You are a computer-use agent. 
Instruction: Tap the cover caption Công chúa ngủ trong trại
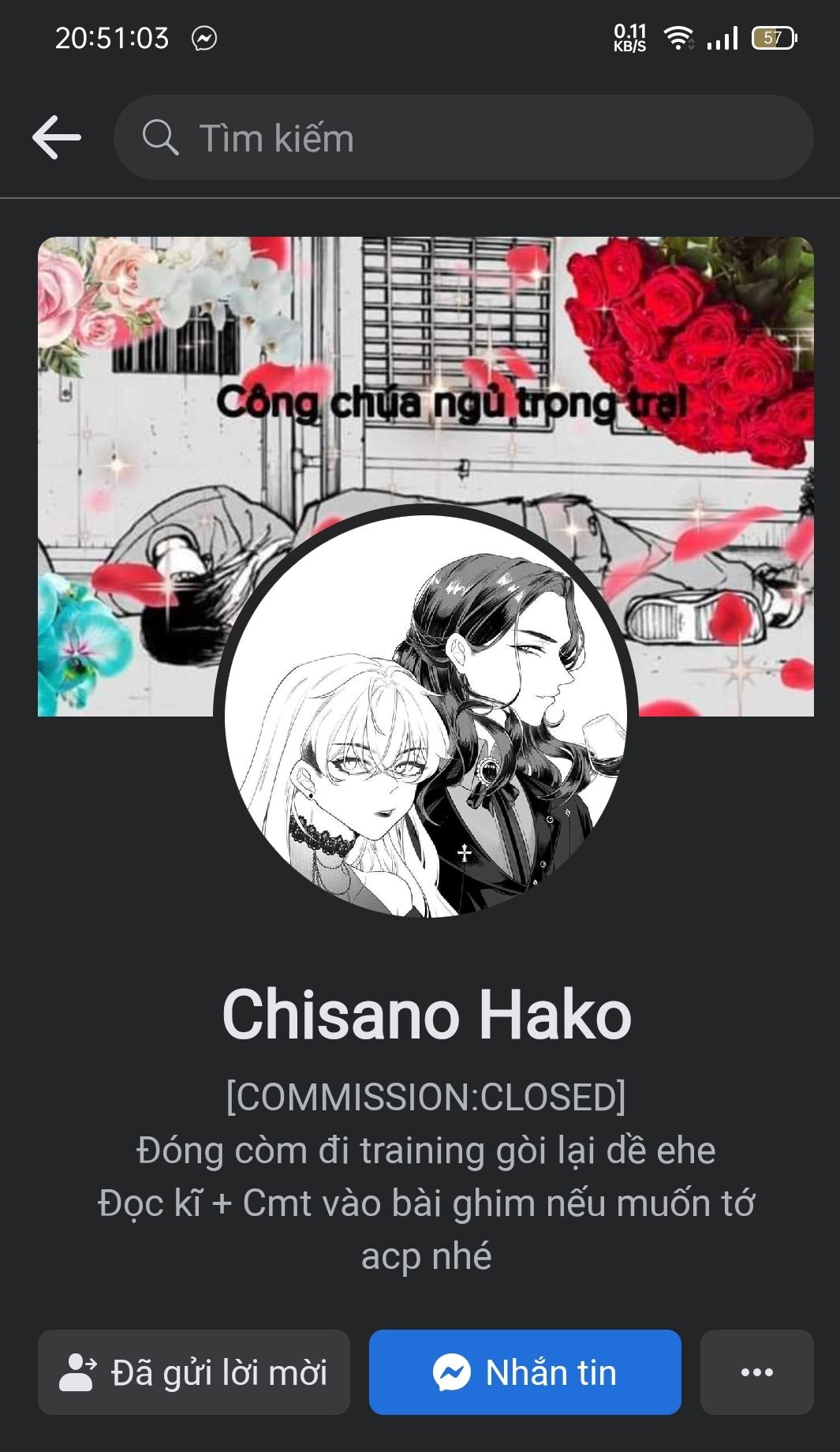pyautogui.click(x=452, y=403)
